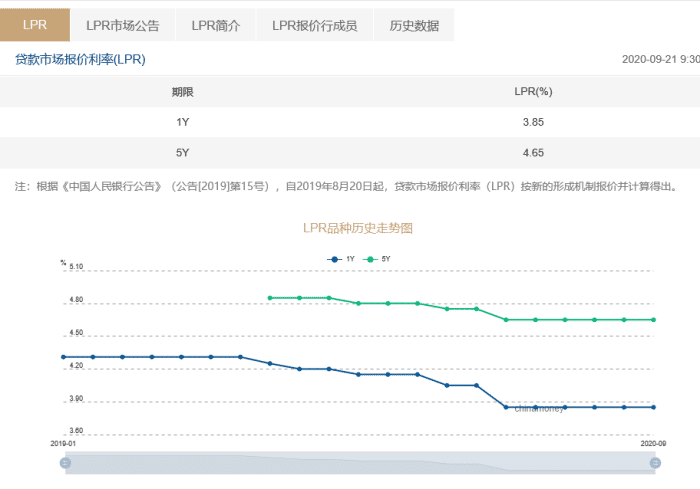
Task: Open the LPR市场公告 tab
Action: (x=124, y=25)
